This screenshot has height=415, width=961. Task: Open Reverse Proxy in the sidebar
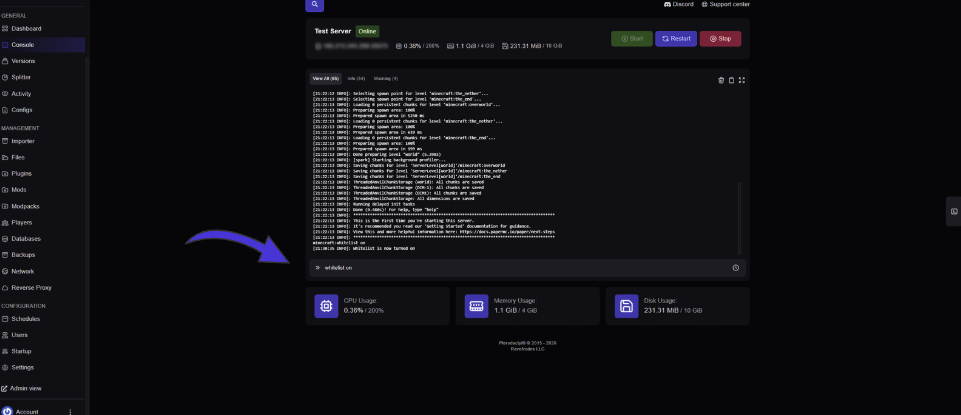[28, 287]
